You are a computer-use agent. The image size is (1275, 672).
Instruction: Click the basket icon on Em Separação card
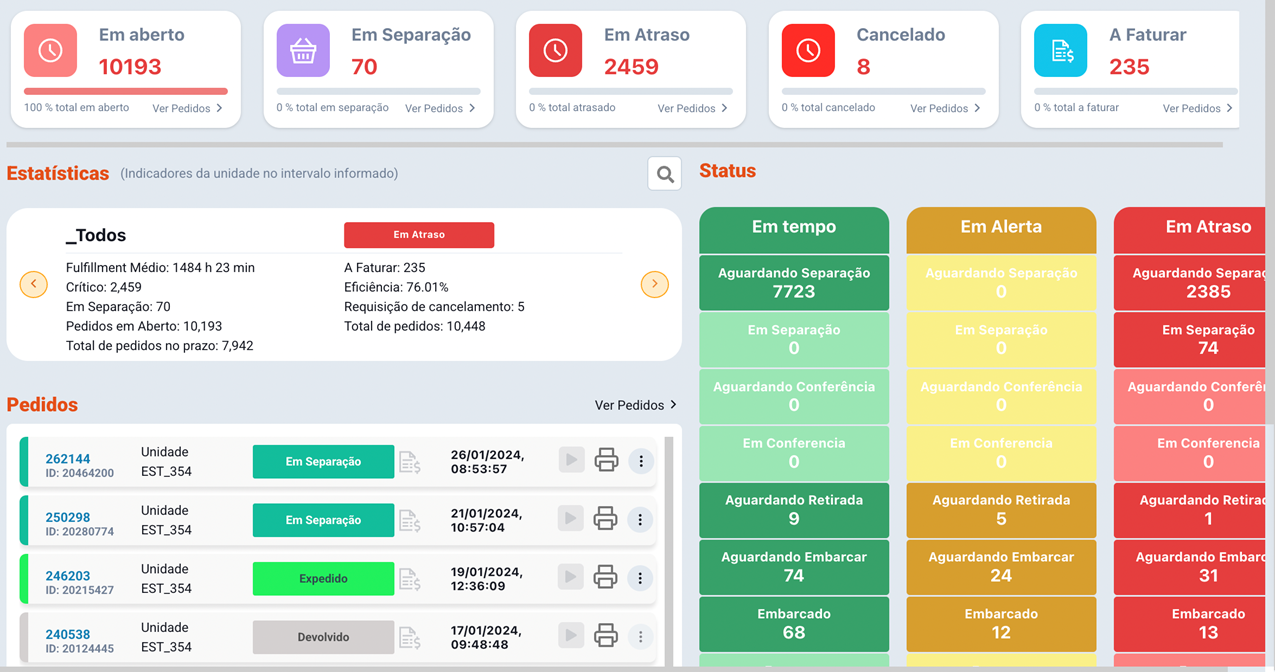(x=303, y=48)
